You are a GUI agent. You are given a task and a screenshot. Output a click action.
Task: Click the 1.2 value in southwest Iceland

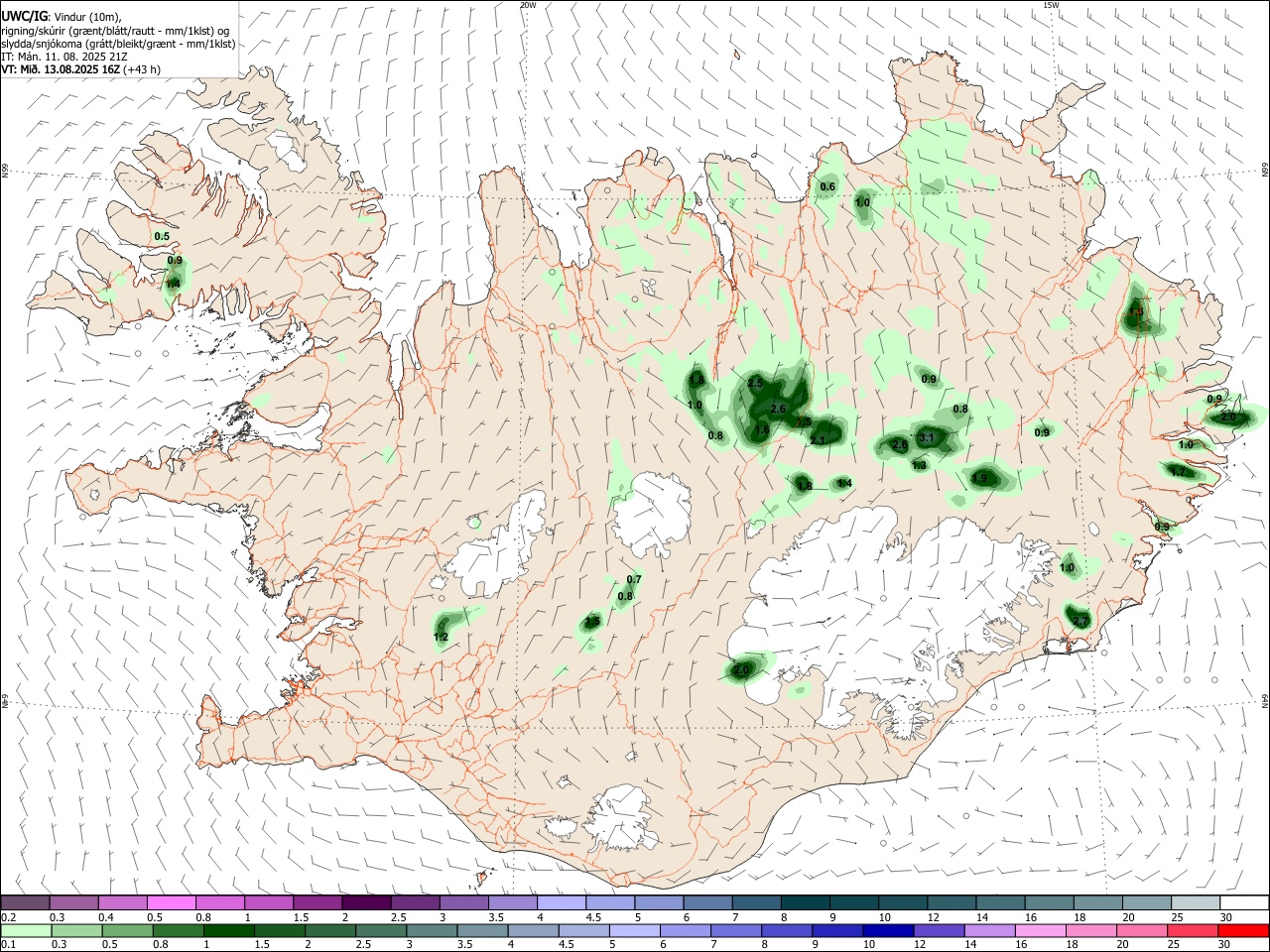pos(442,637)
